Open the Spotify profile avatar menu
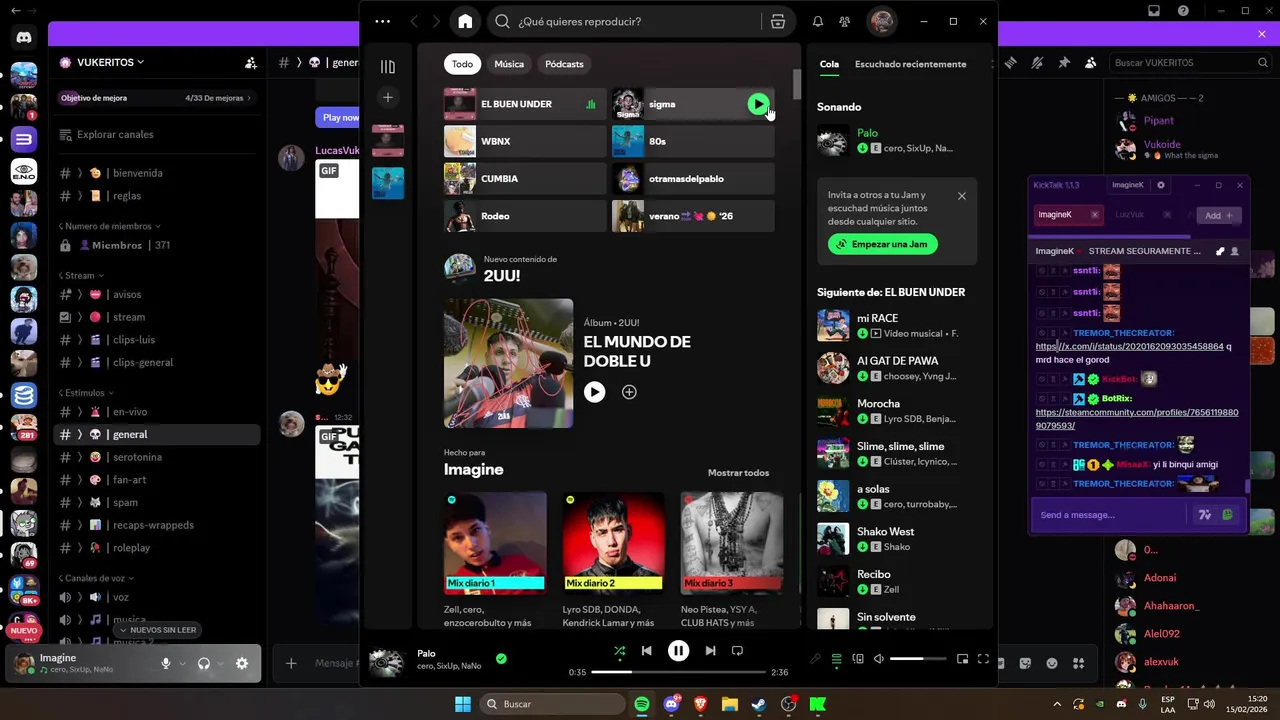The image size is (1280, 720). click(x=881, y=21)
